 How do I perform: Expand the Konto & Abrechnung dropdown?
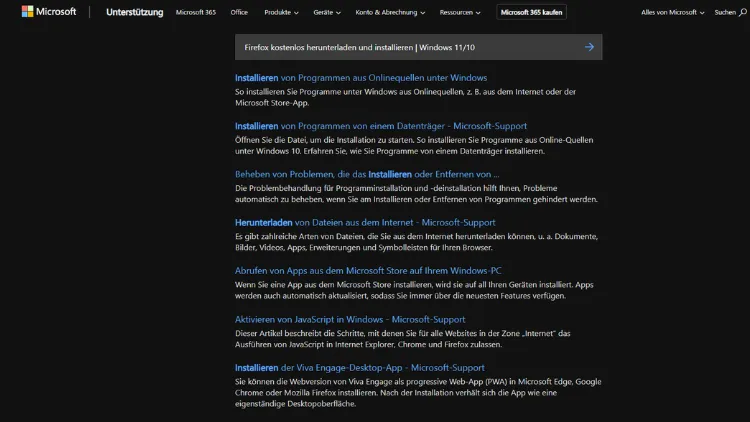(390, 12)
